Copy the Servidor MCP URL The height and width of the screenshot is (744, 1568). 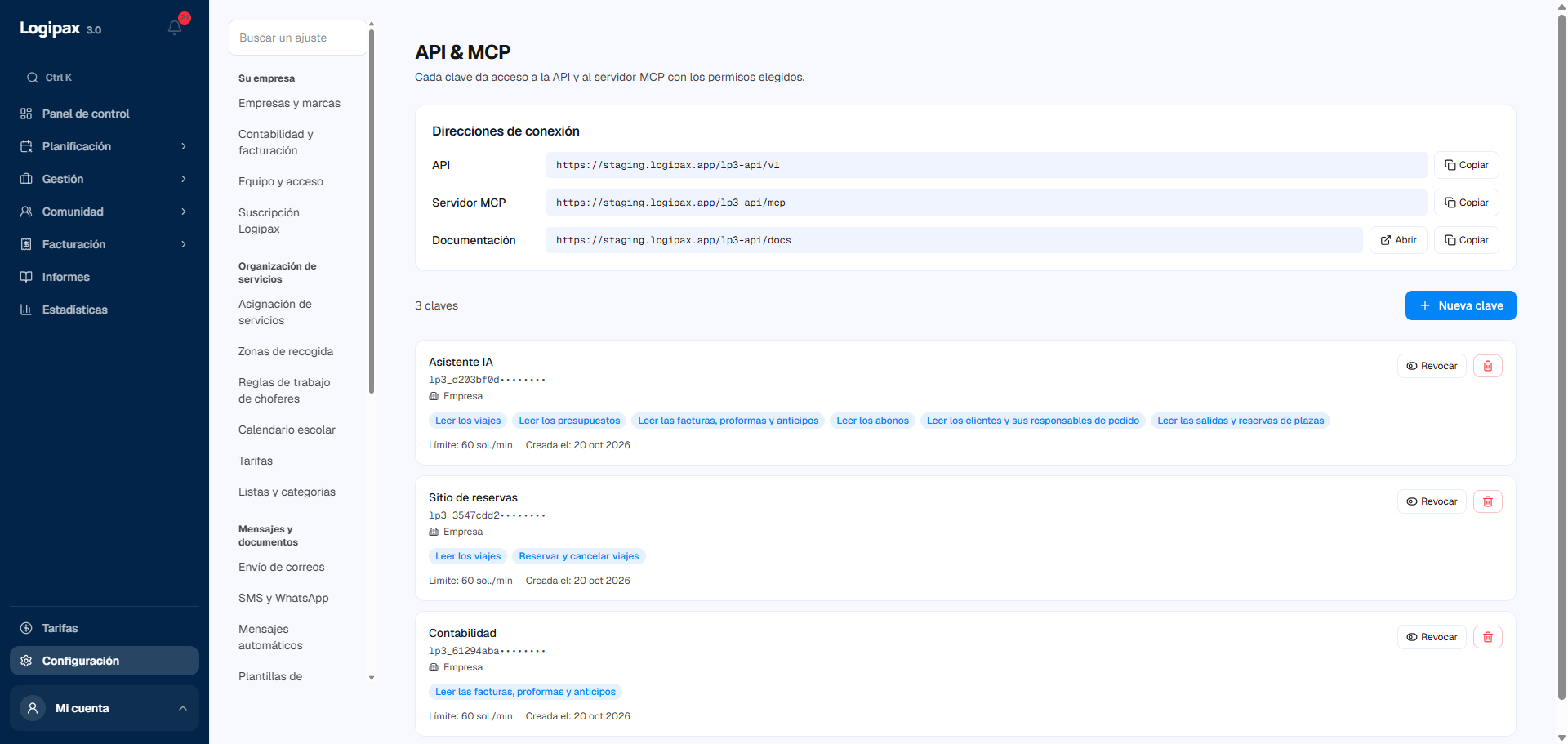click(x=1467, y=203)
